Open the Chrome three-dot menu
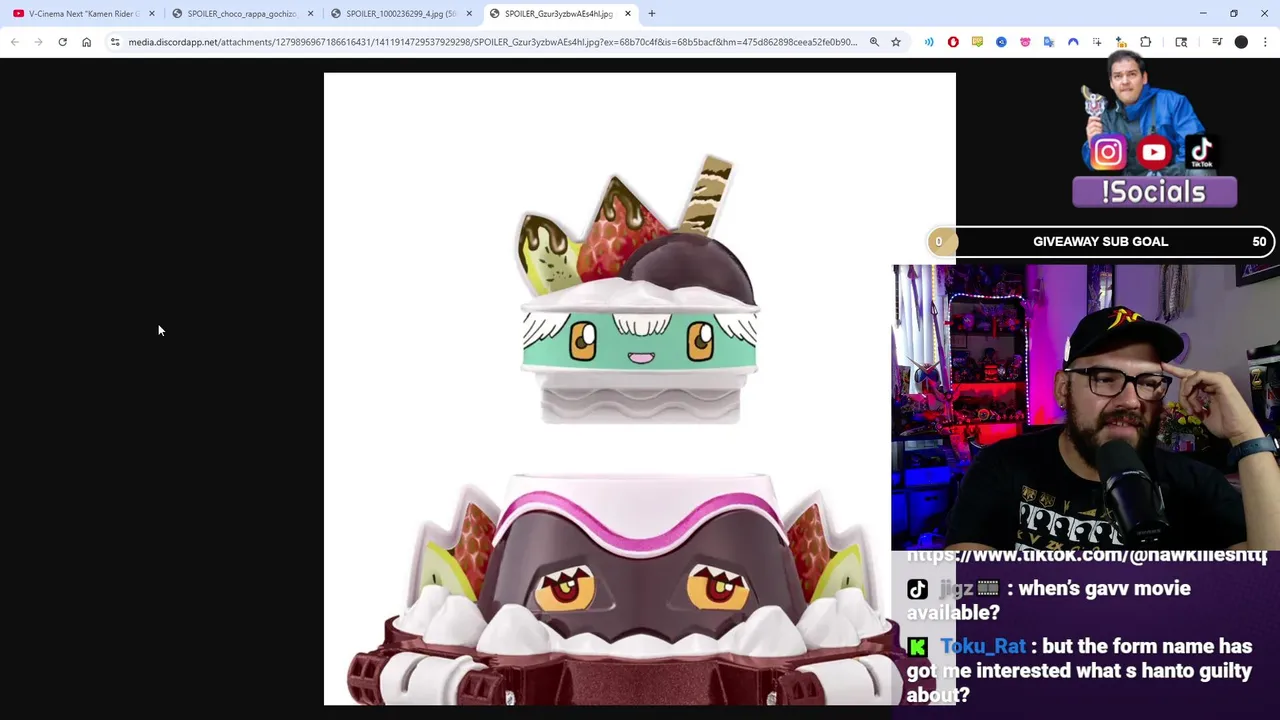This screenshot has width=1280, height=720. click(1265, 42)
